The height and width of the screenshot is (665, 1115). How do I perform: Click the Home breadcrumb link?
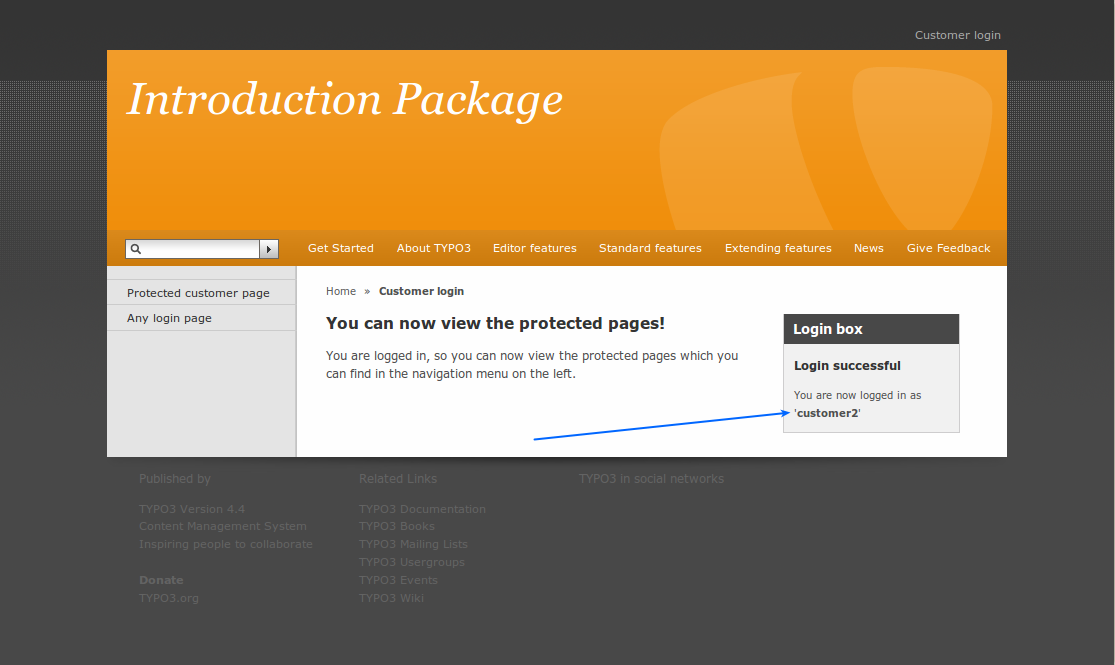click(340, 291)
